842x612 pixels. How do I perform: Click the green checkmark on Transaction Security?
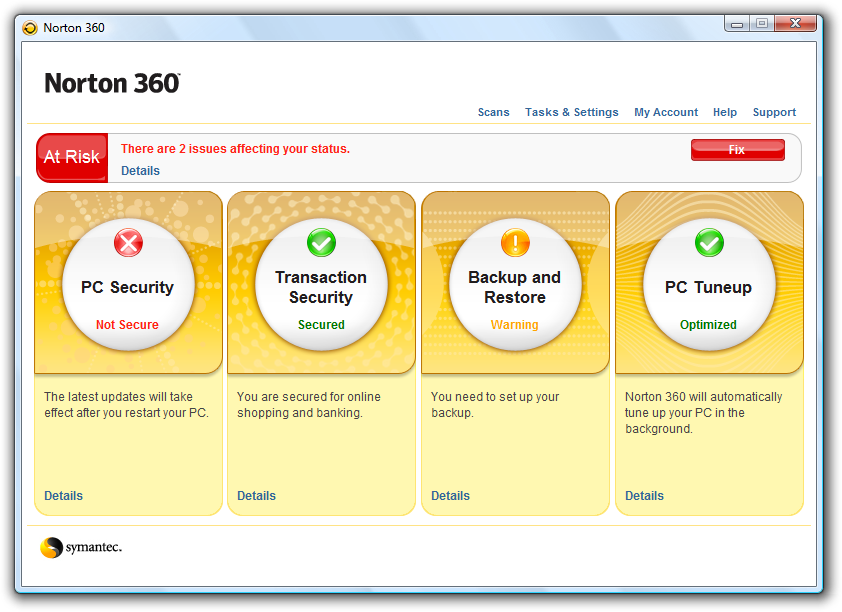321,243
